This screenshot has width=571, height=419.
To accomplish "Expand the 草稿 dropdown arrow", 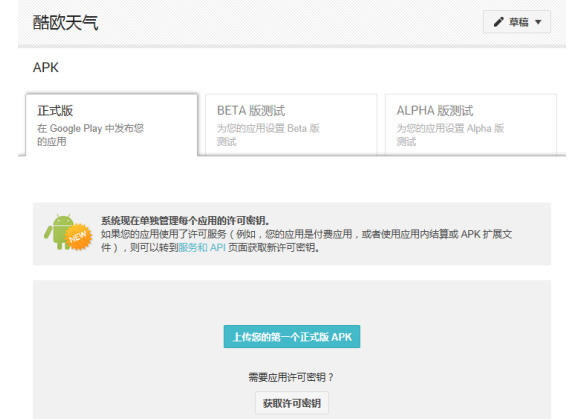I will point(538,22).
